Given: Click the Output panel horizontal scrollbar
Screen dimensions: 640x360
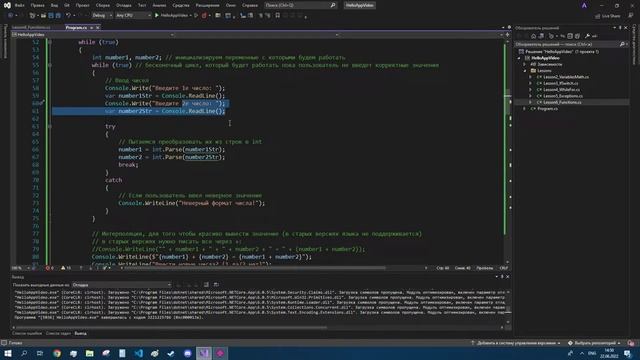Looking at the screenshot, I should [x=171, y=327].
